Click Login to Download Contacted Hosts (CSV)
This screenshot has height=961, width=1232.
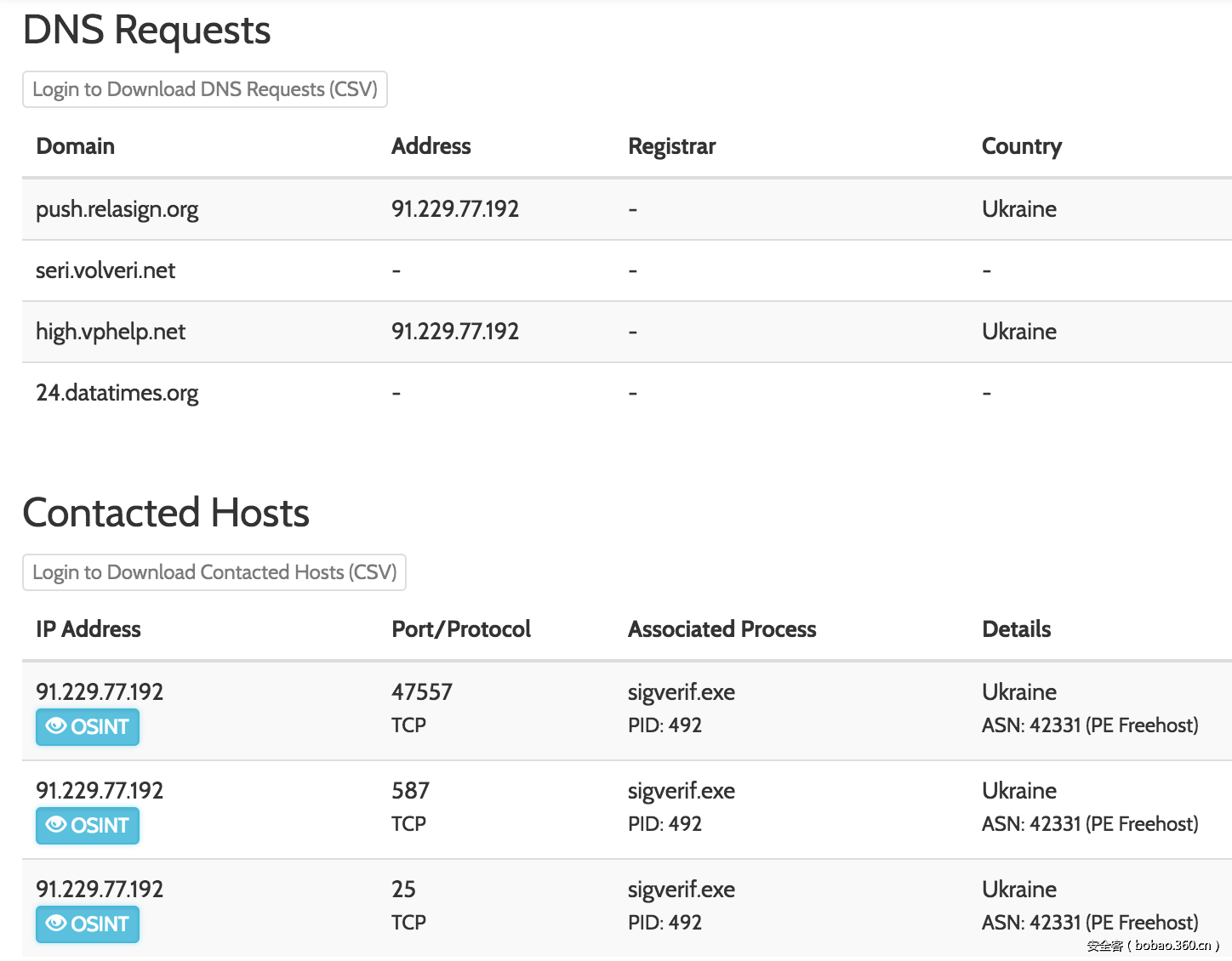click(214, 572)
